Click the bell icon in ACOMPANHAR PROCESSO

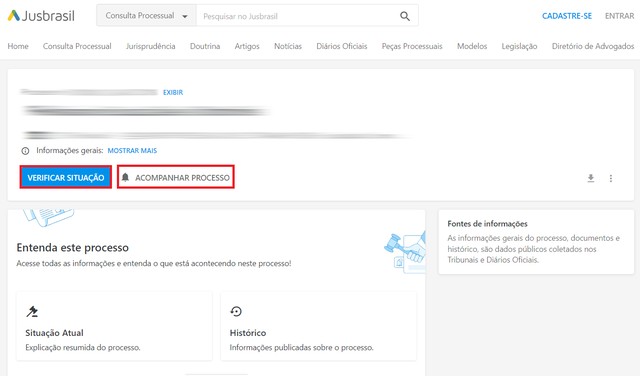pyautogui.click(x=125, y=177)
